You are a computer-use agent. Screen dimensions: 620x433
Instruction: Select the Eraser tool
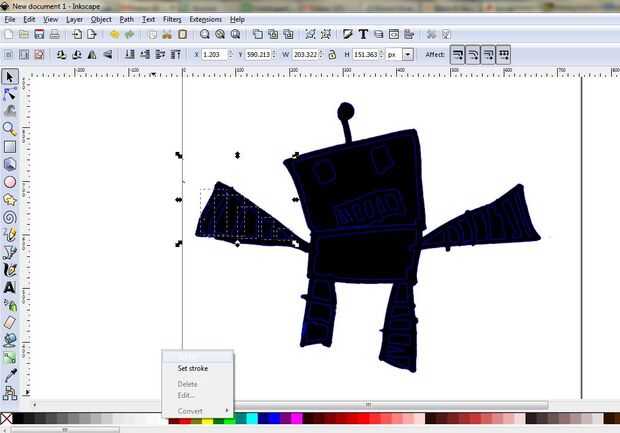[x=10, y=322]
